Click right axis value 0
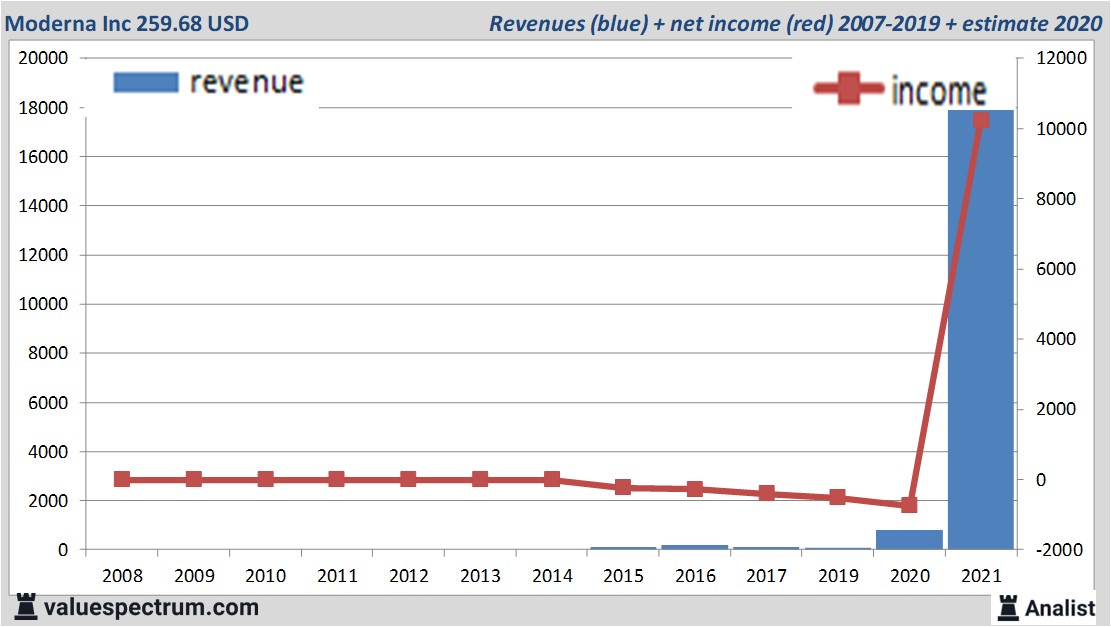The image size is (1111, 627). coord(1040,480)
